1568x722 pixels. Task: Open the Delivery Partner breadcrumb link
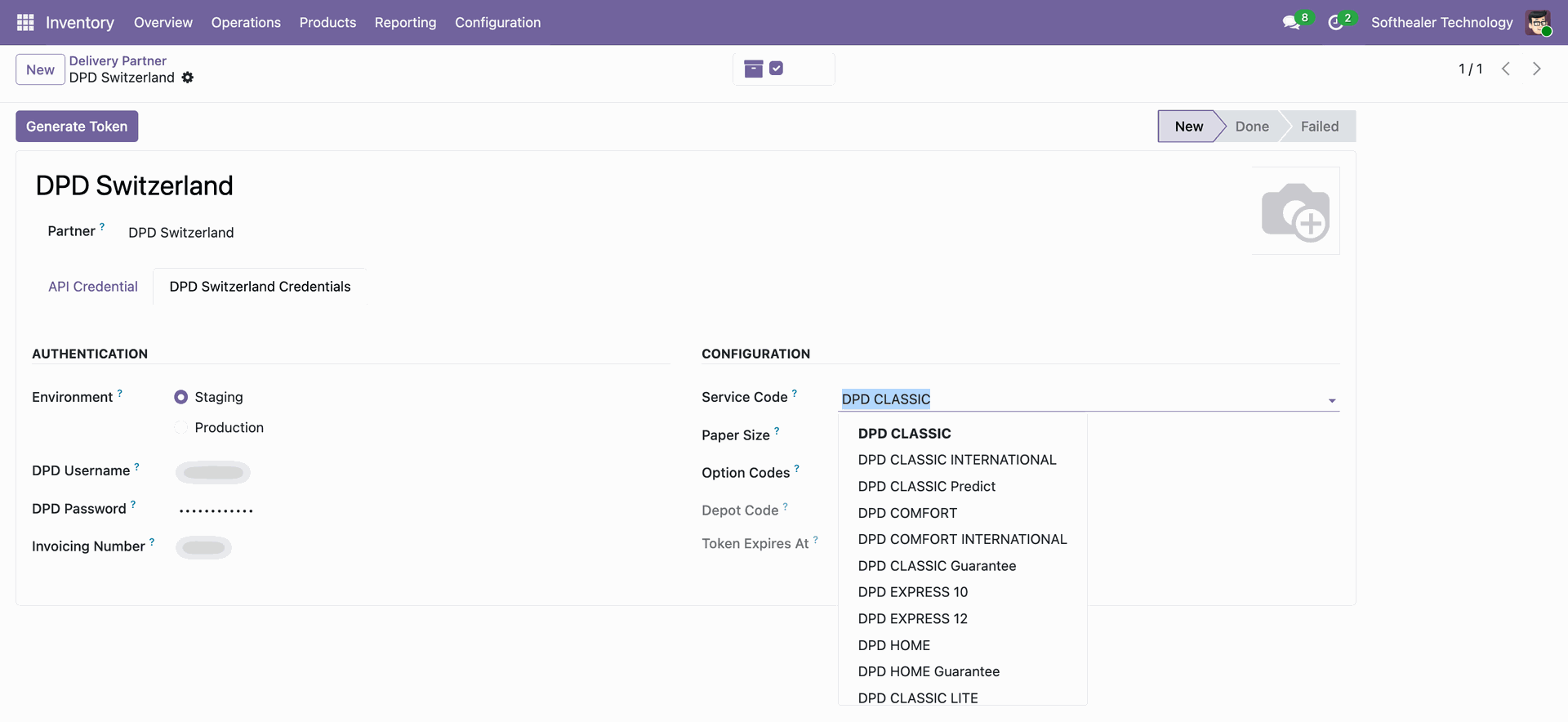coord(118,60)
